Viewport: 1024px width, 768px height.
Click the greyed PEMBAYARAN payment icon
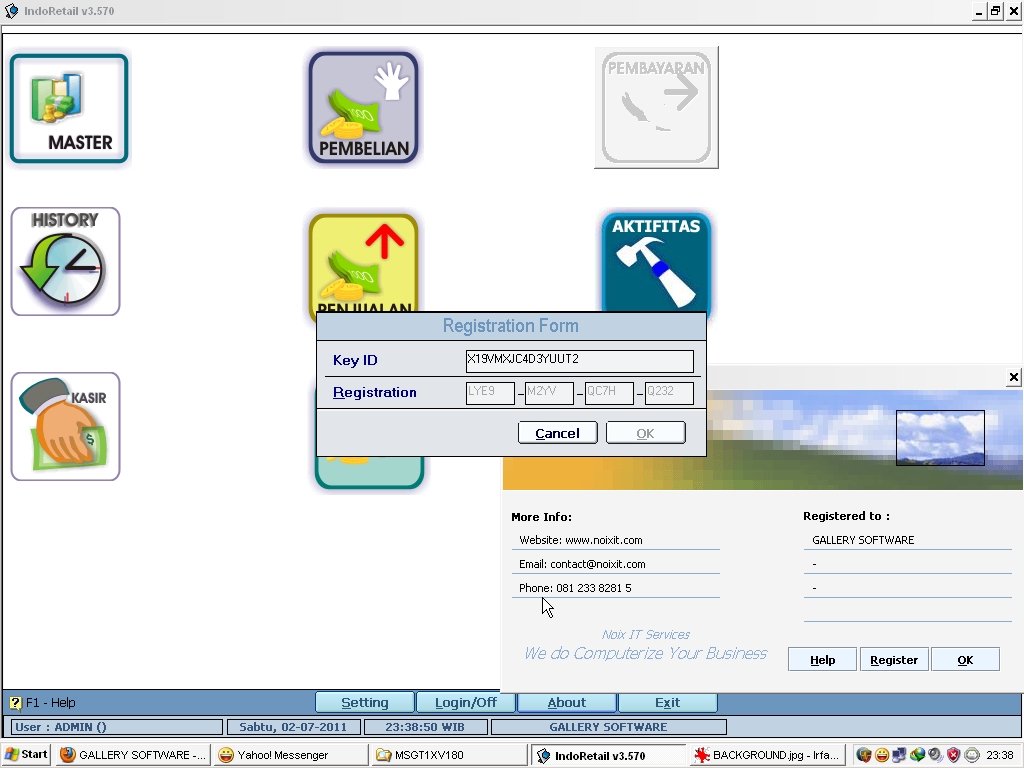[656, 107]
